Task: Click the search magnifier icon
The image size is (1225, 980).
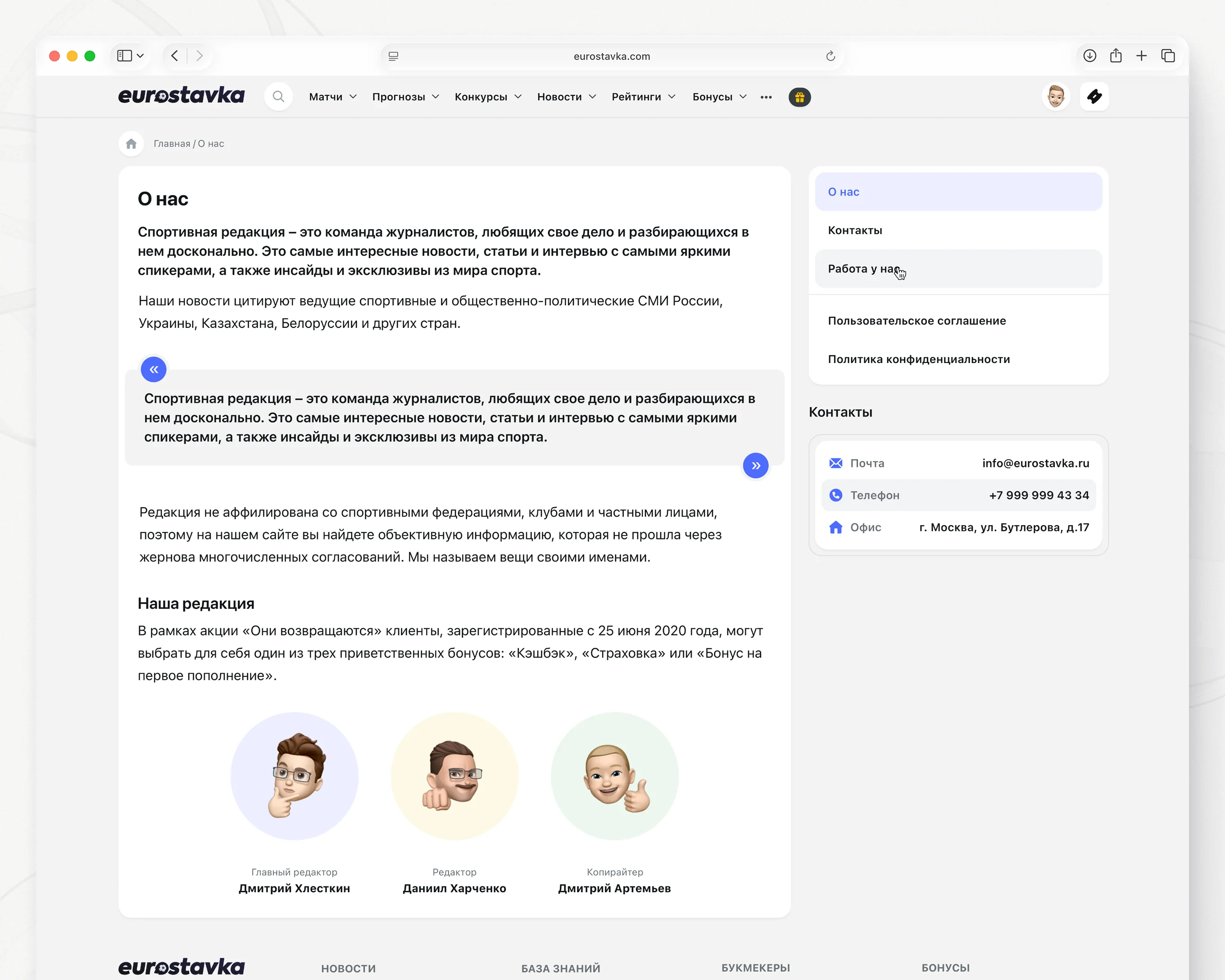Action: tap(278, 96)
